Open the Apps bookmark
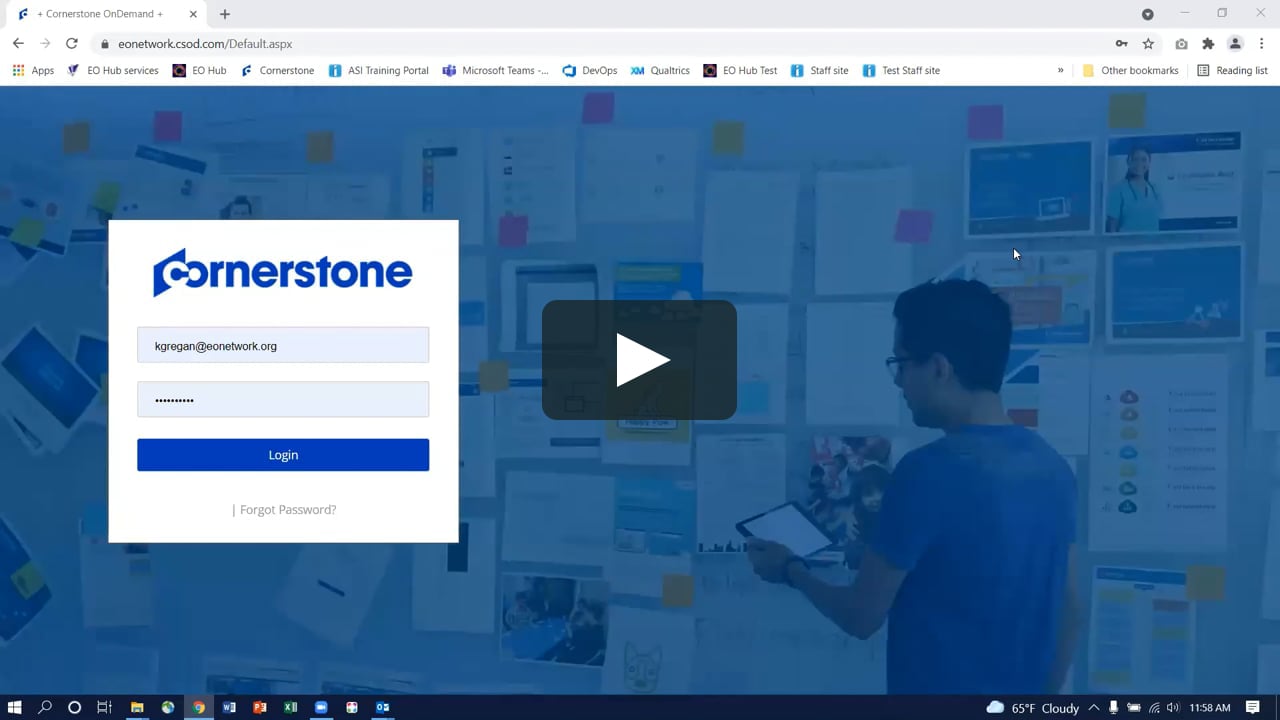 (x=33, y=71)
